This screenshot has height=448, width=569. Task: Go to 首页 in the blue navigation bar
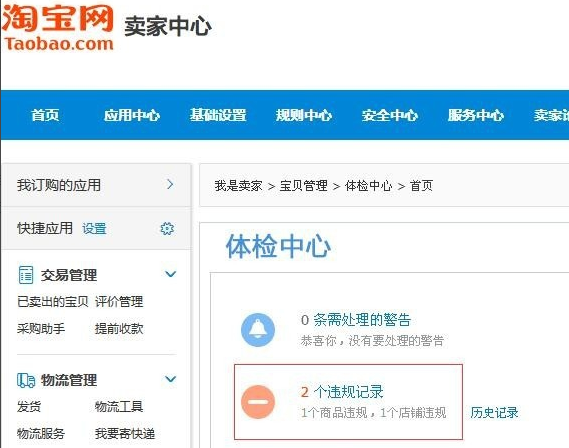(45, 115)
